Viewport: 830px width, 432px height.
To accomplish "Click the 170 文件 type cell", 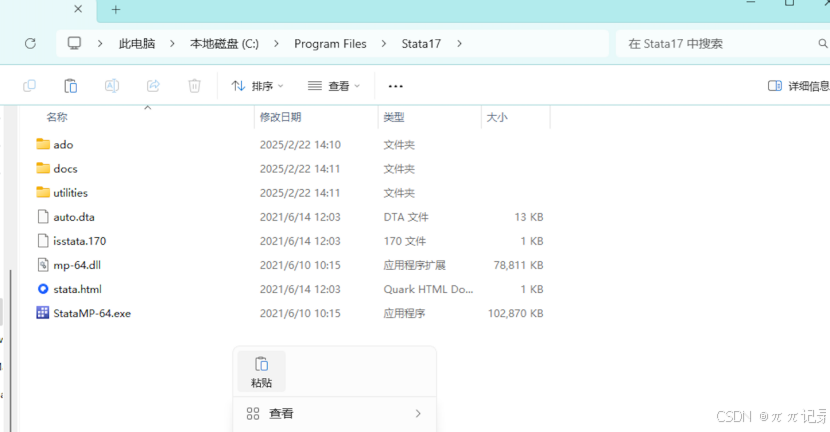I will coord(404,241).
